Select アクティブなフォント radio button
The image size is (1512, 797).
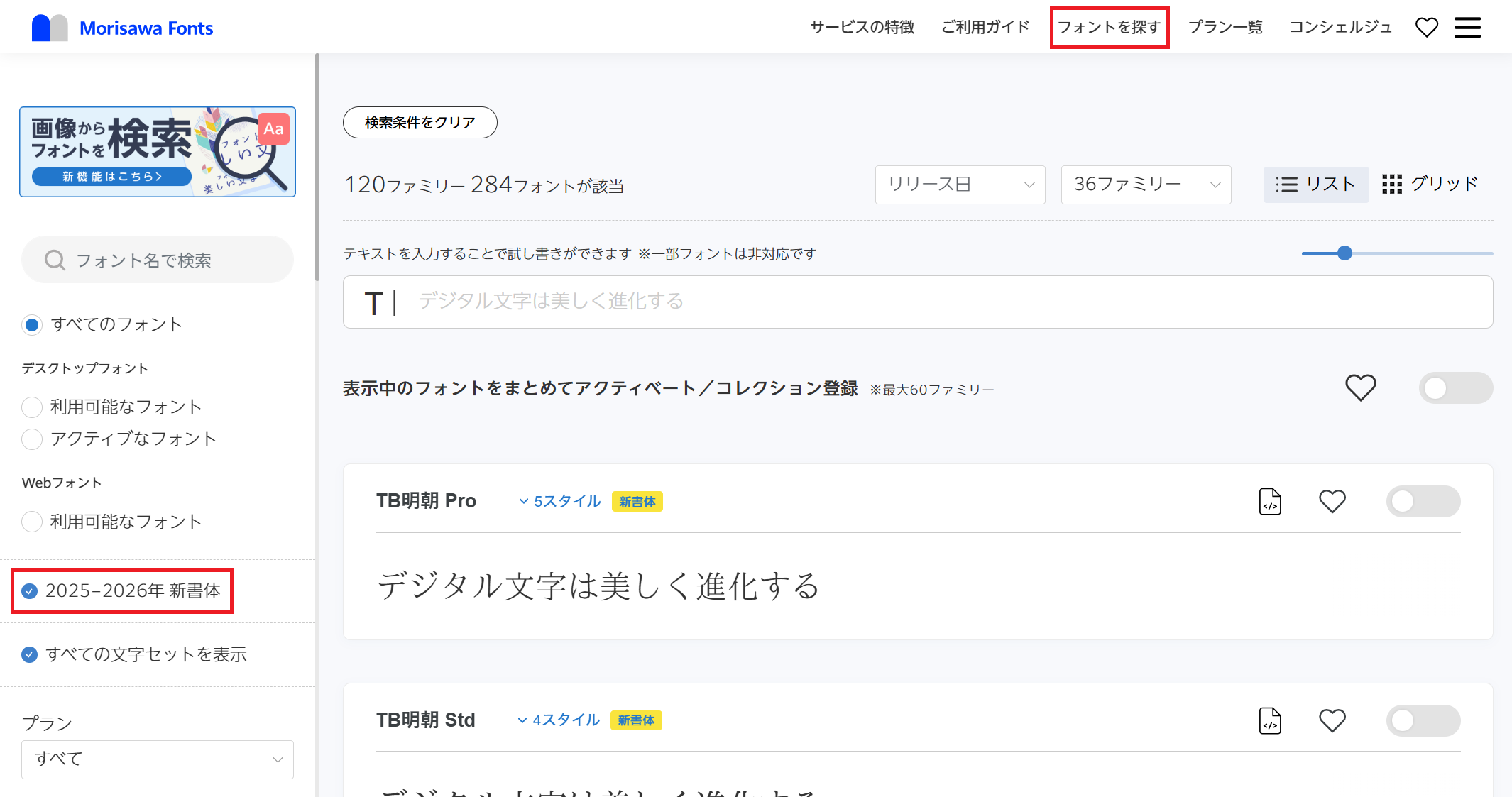[32, 439]
